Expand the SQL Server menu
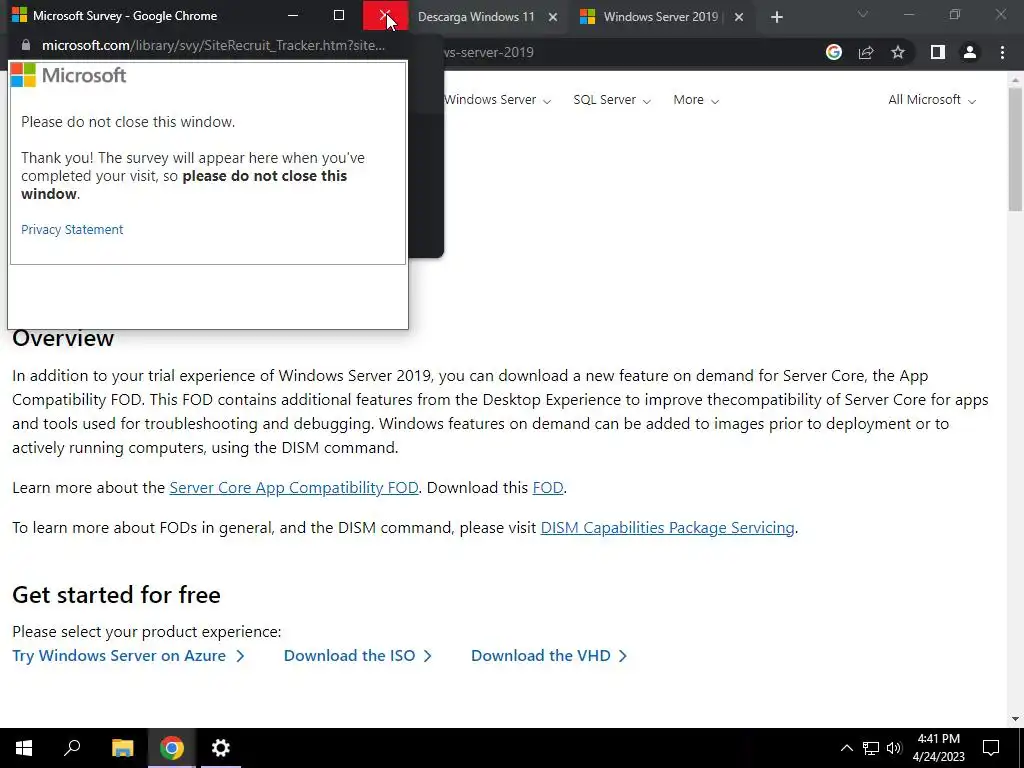 point(612,100)
